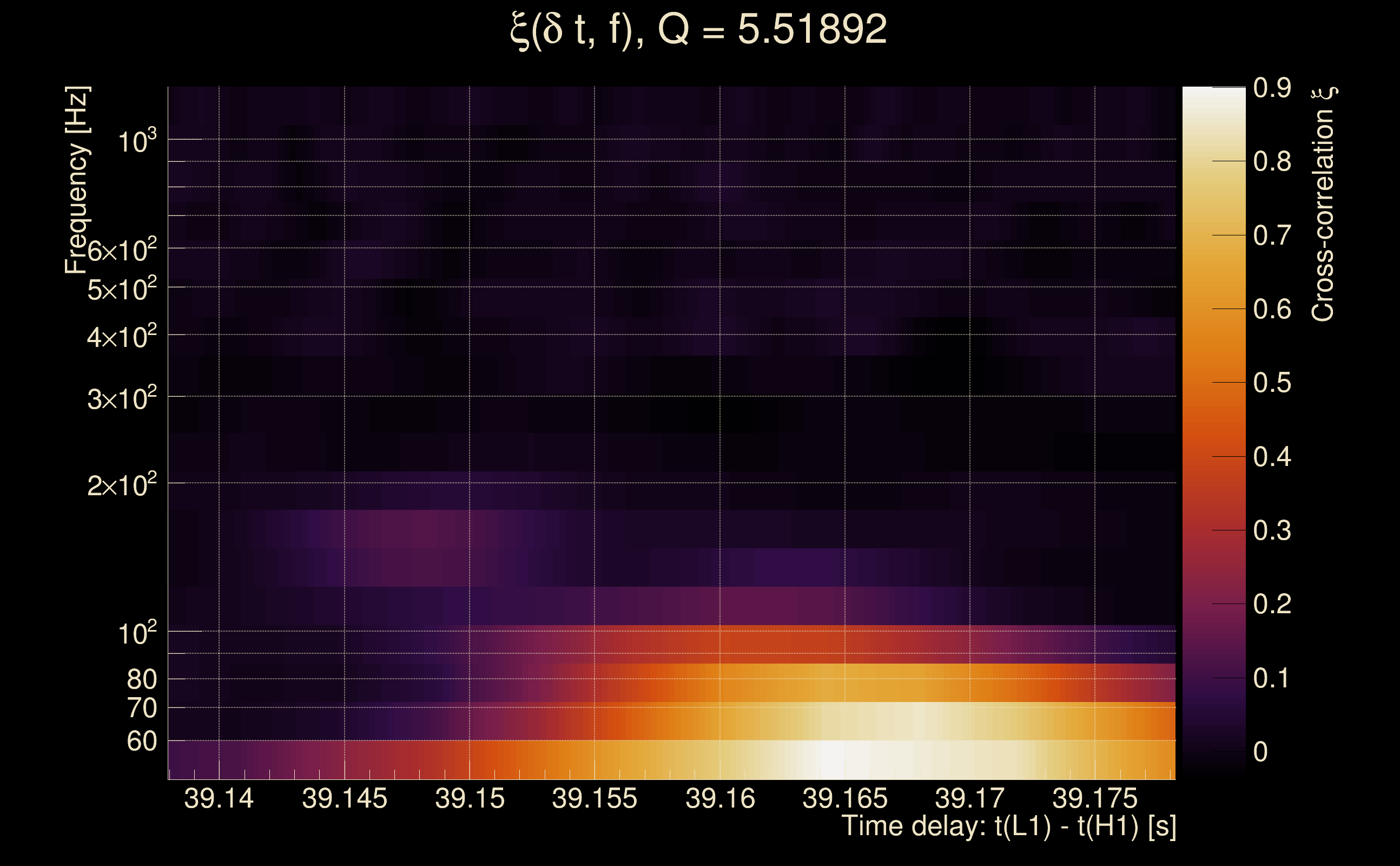
Task: Click the 0 label on the colorbar
Action: coord(1260,751)
